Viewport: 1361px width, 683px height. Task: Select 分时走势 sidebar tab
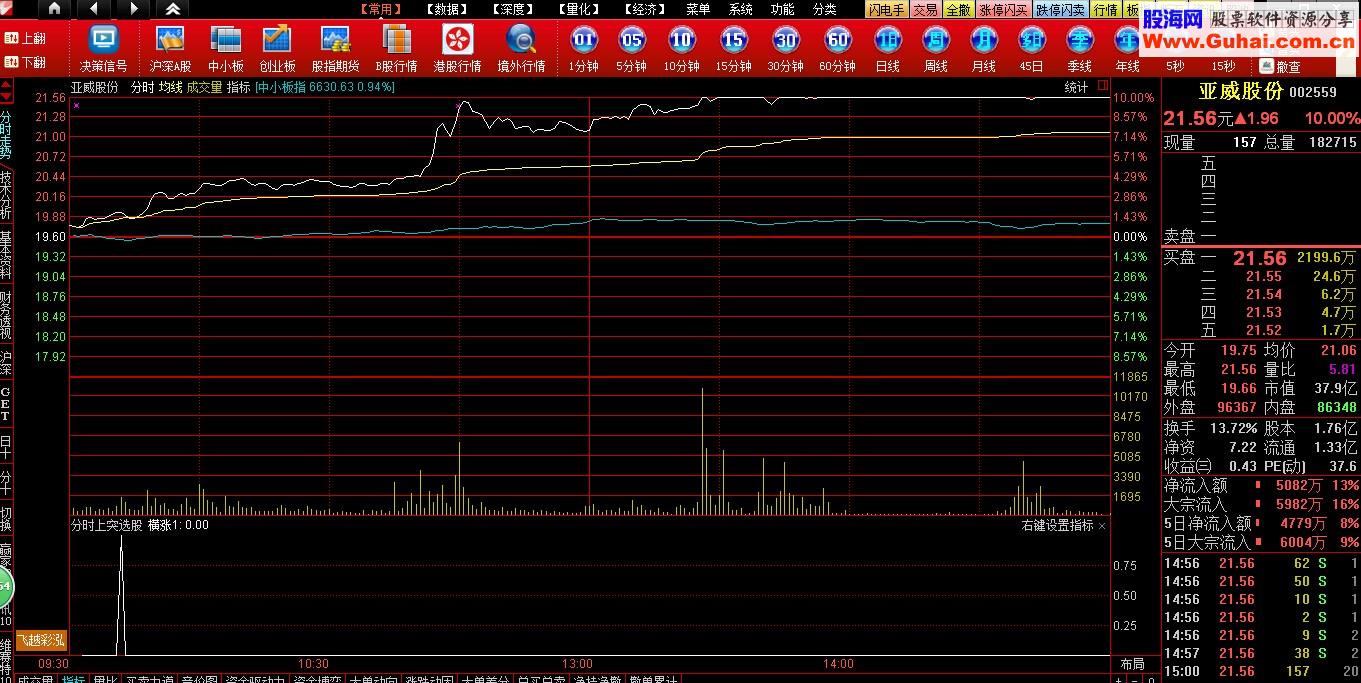point(6,135)
